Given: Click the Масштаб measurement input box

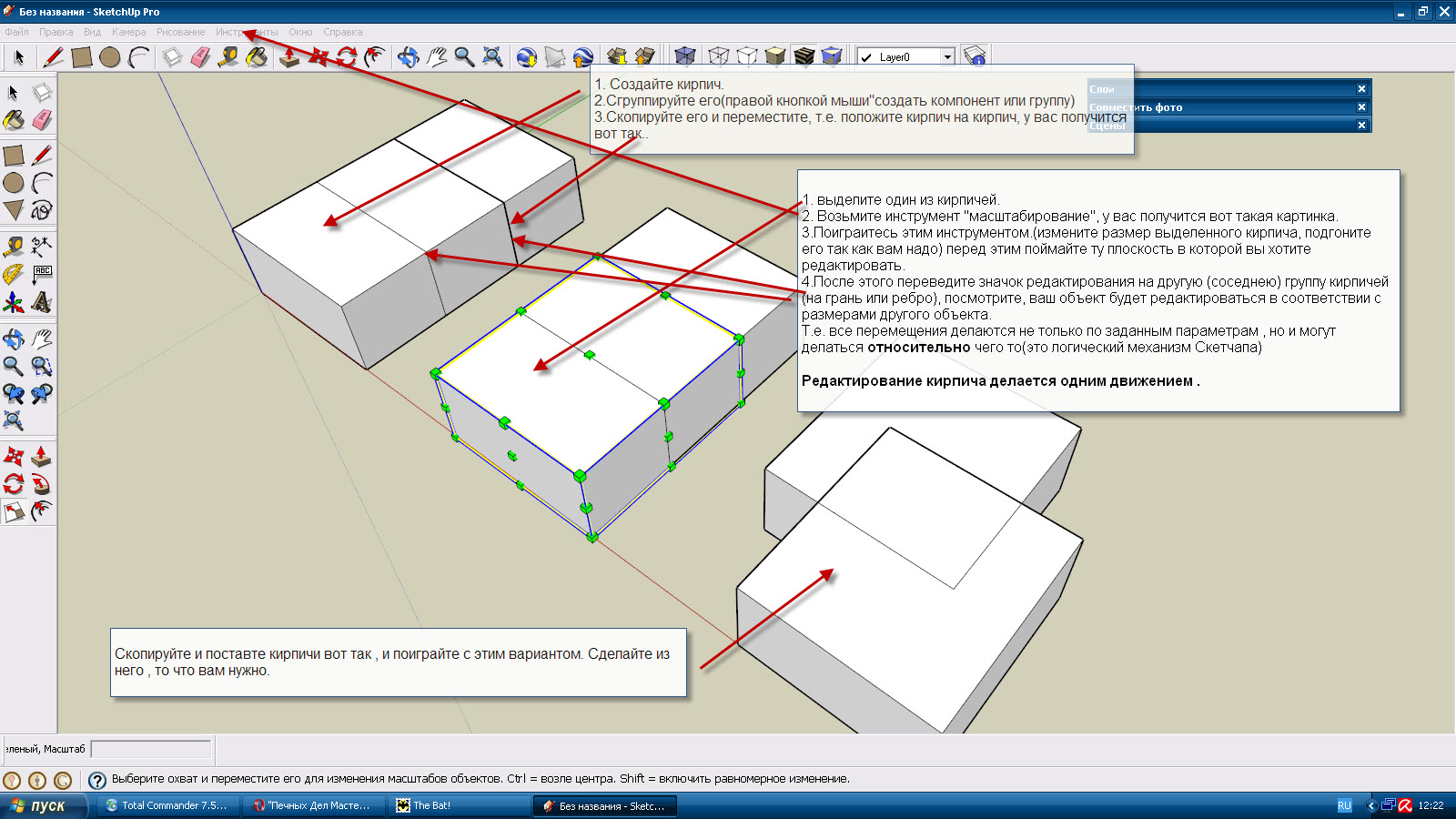Looking at the screenshot, I should [x=151, y=749].
